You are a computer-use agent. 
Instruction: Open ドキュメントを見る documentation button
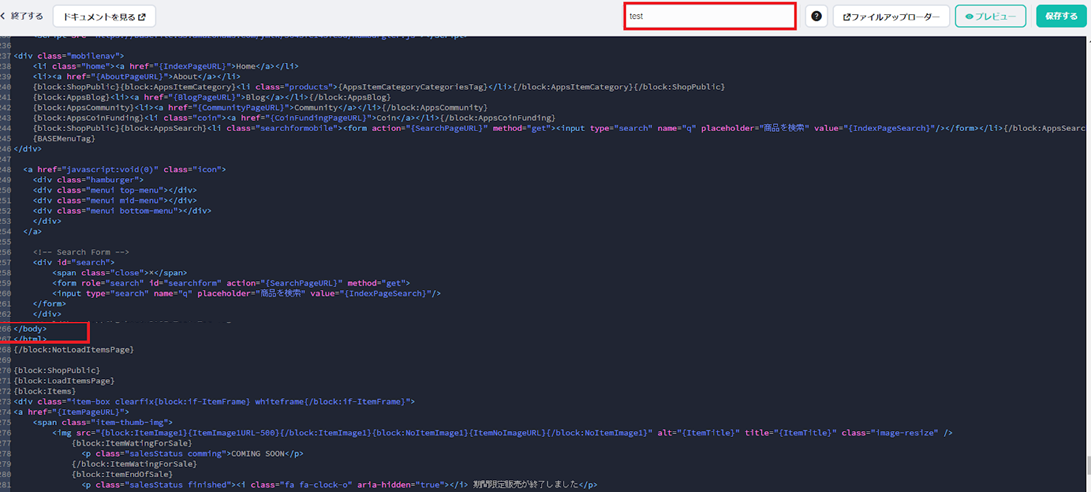104,16
